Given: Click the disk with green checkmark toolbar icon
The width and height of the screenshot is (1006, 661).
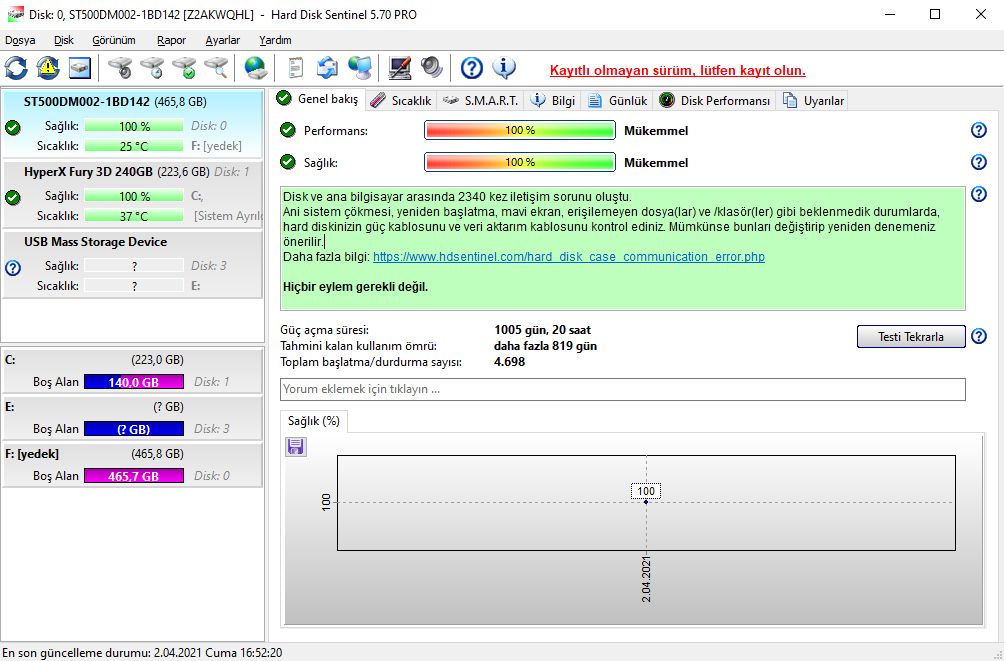Looking at the screenshot, I should 184,68.
